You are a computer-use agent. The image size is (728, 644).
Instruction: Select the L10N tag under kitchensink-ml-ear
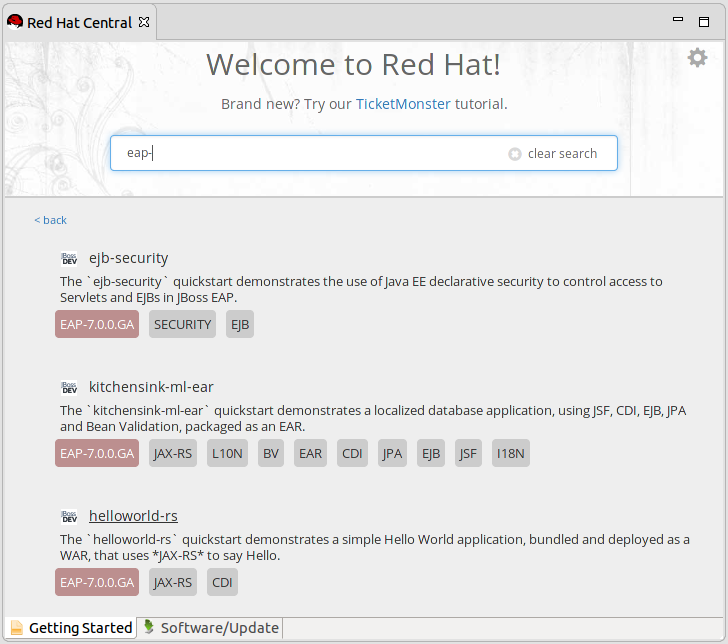point(227,453)
